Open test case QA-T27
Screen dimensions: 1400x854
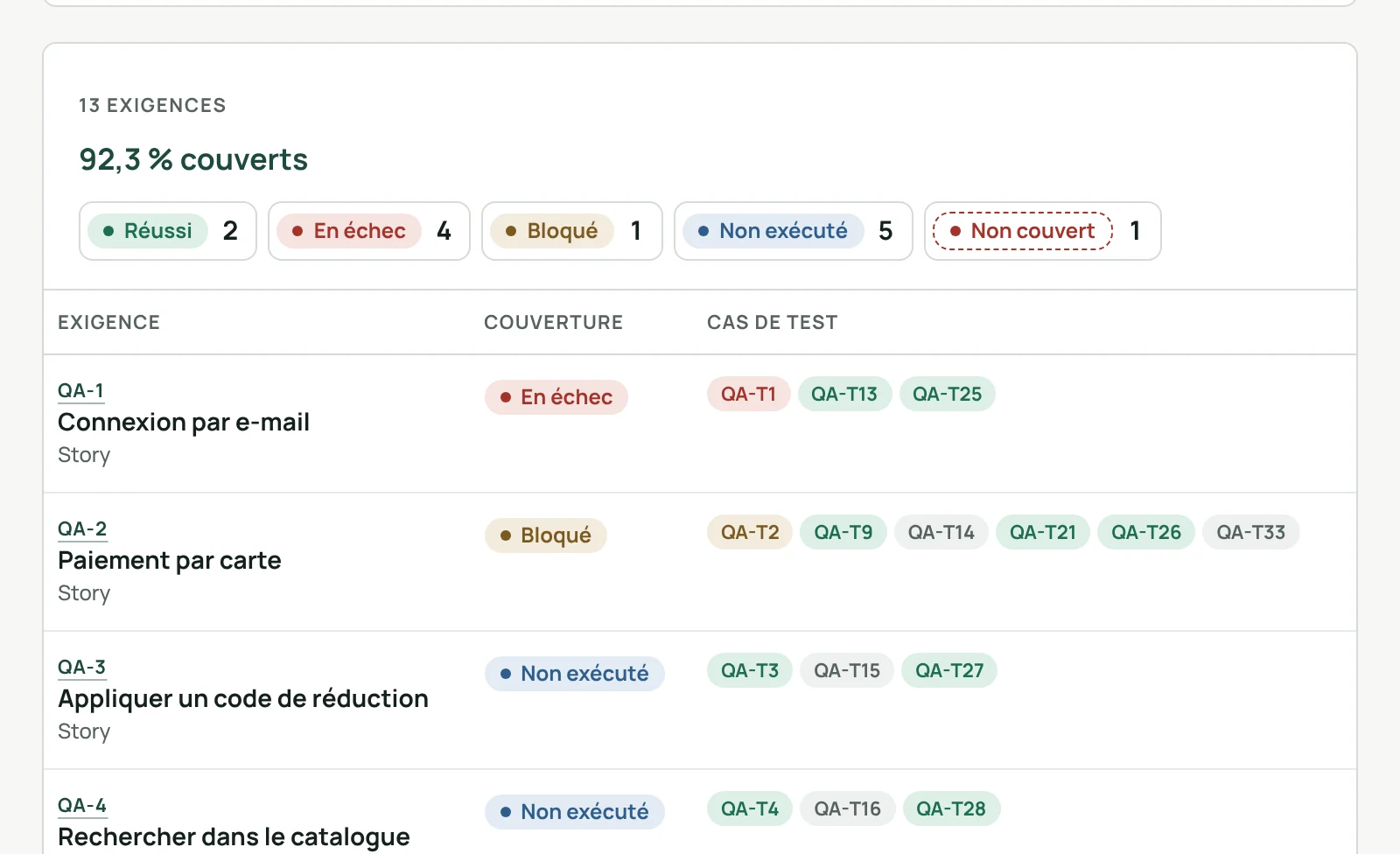pos(949,670)
